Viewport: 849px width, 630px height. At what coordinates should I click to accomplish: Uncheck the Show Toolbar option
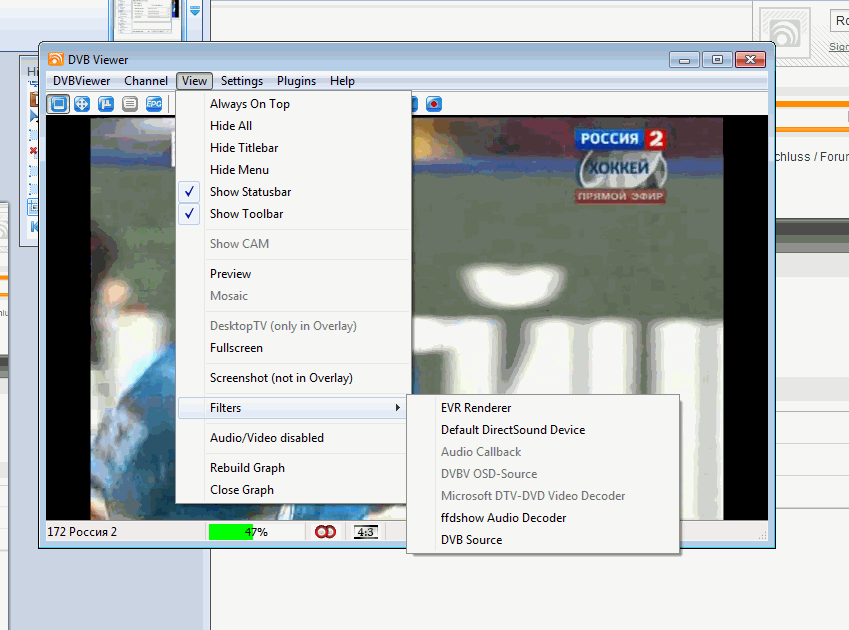(246, 214)
